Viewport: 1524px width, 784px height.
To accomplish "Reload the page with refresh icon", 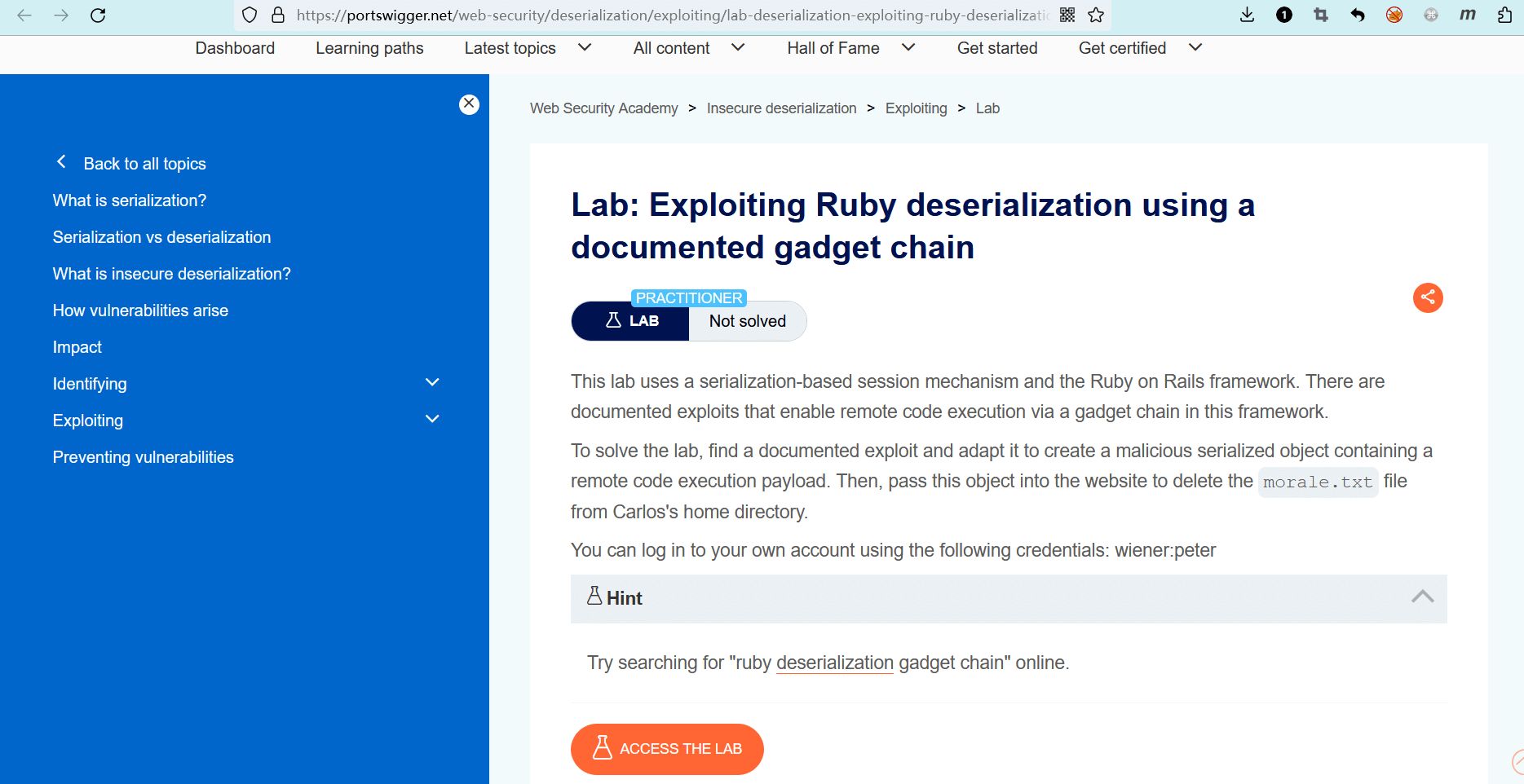I will pos(98,15).
